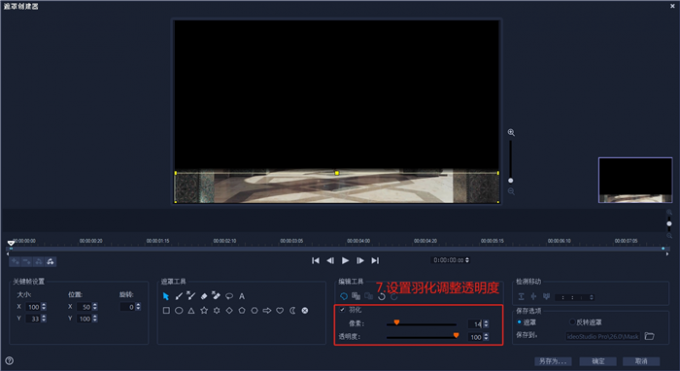Viewport: 680px width, 371px height.
Task: Choose the triangle shape mask
Action: pos(191,311)
